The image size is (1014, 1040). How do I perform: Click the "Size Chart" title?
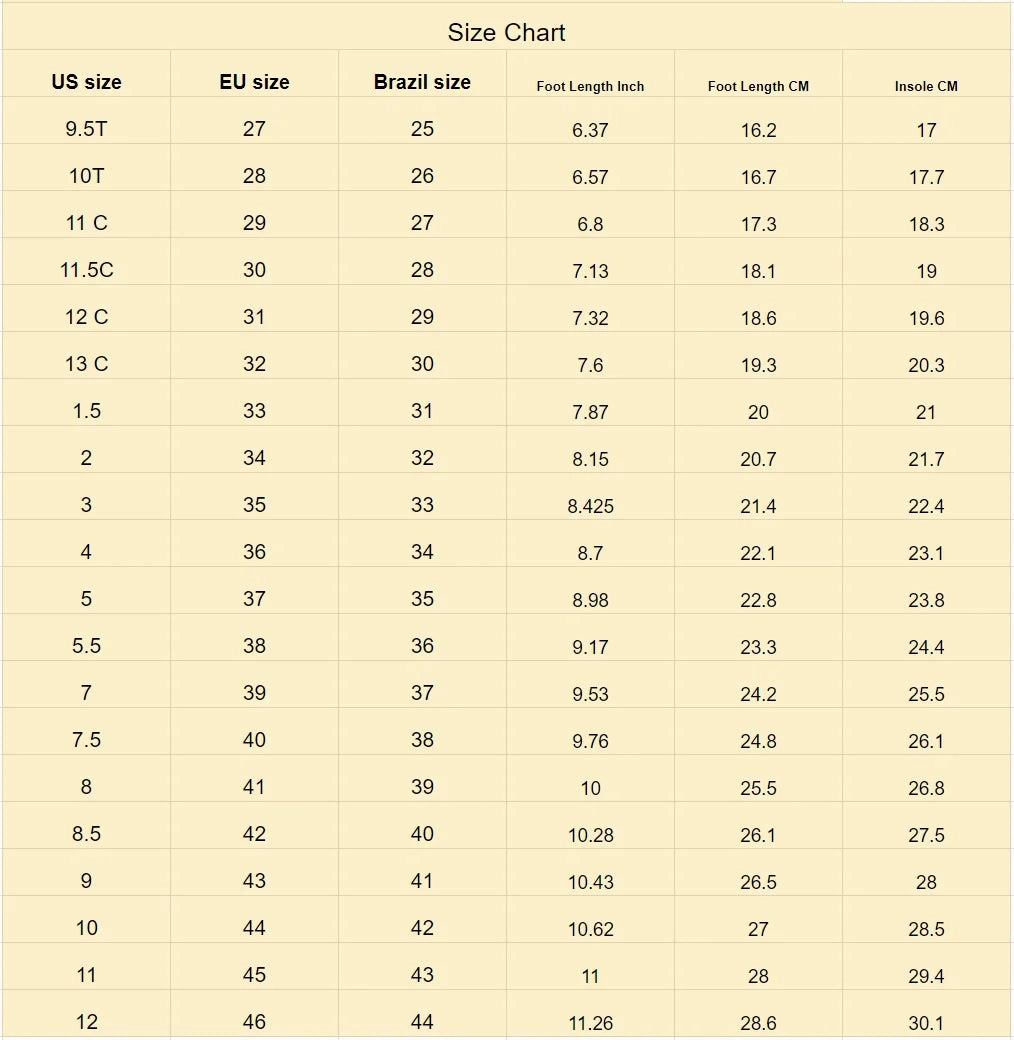[506, 33]
